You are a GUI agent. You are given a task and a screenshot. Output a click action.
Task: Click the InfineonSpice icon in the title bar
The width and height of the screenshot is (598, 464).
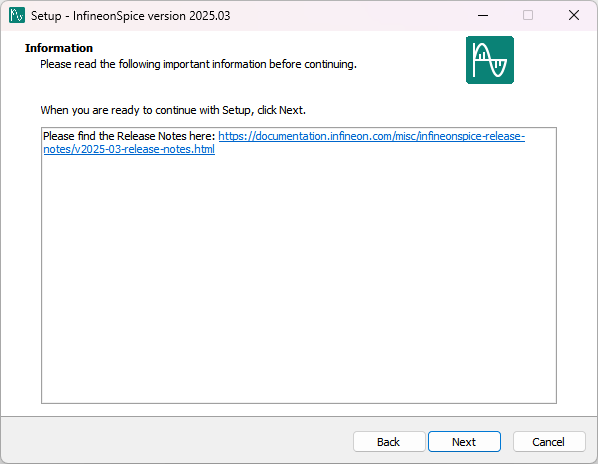point(17,15)
